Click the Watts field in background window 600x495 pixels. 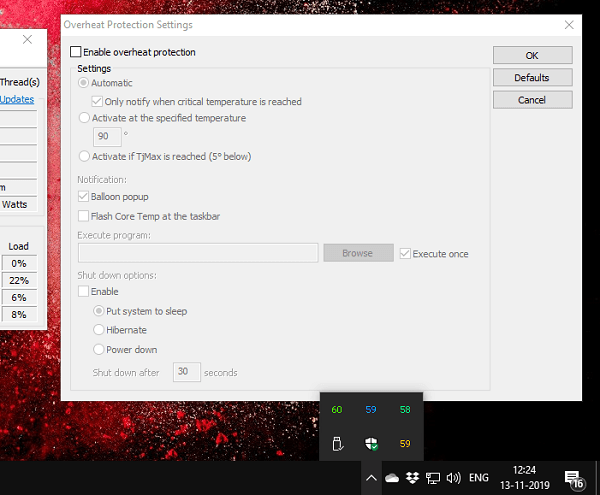point(18,204)
